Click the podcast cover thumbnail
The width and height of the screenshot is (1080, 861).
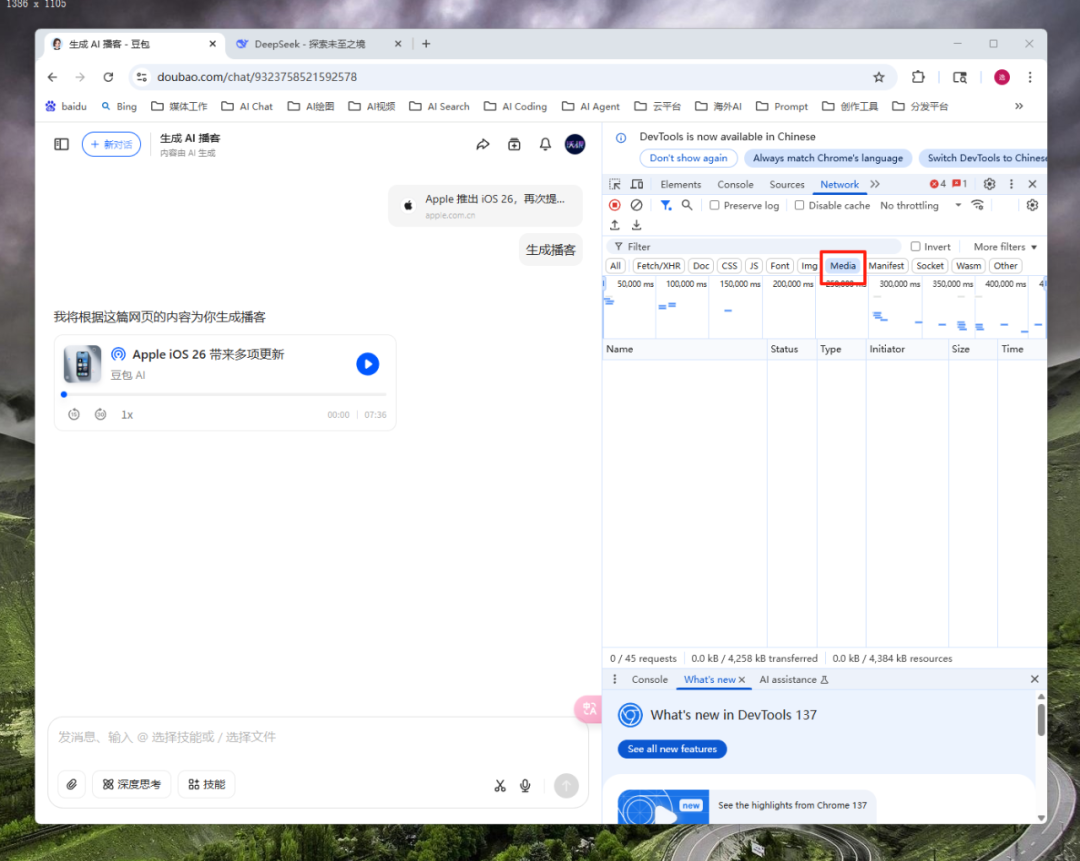point(82,364)
